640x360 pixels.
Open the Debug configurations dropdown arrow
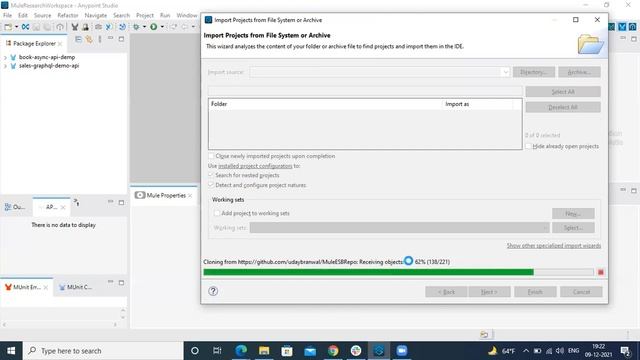[x=144, y=27]
